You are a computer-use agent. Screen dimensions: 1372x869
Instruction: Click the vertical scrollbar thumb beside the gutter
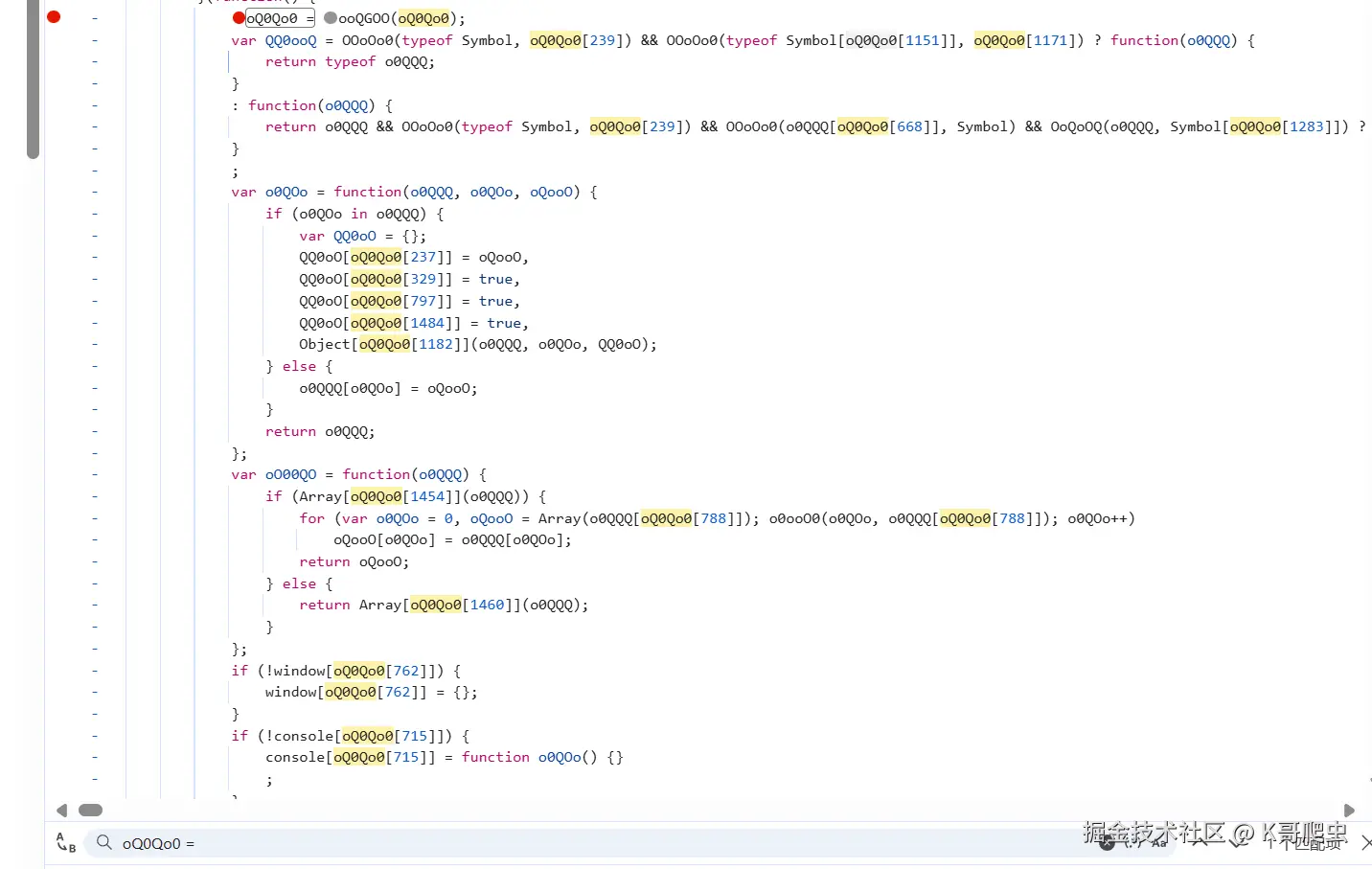coord(34,79)
